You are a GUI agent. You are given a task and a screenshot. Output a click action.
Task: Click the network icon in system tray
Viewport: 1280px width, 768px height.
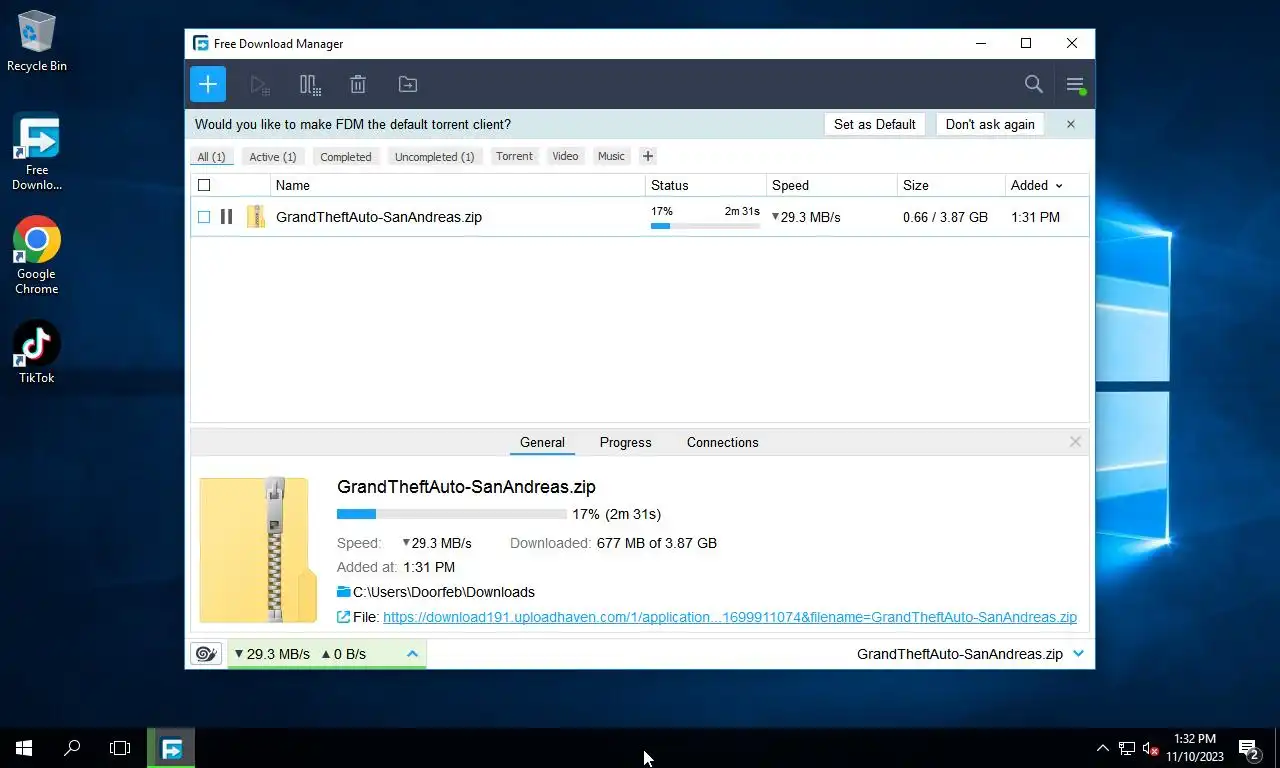click(1127, 748)
